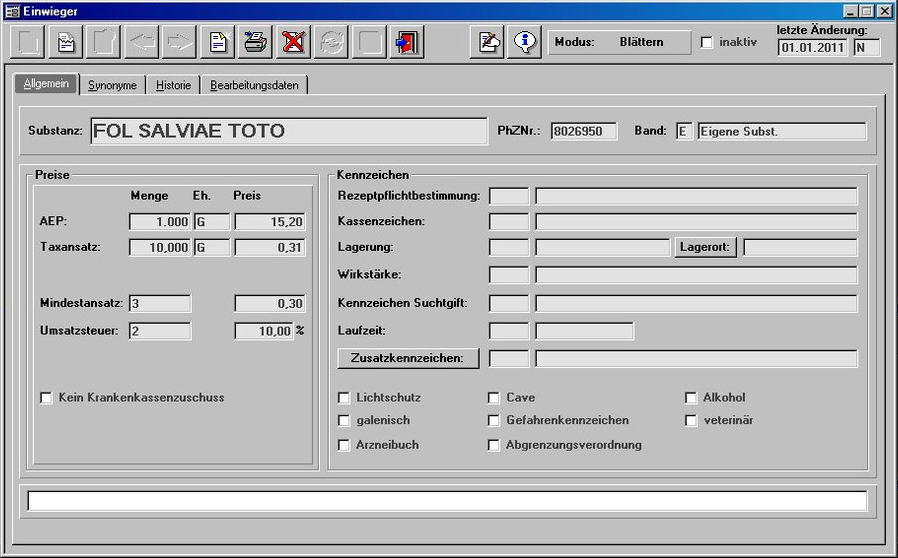Enable Kein Krankenkassenzuschuss checkbox
Image resolution: width=898 pixels, height=558 pixels.
pos(46,398)
